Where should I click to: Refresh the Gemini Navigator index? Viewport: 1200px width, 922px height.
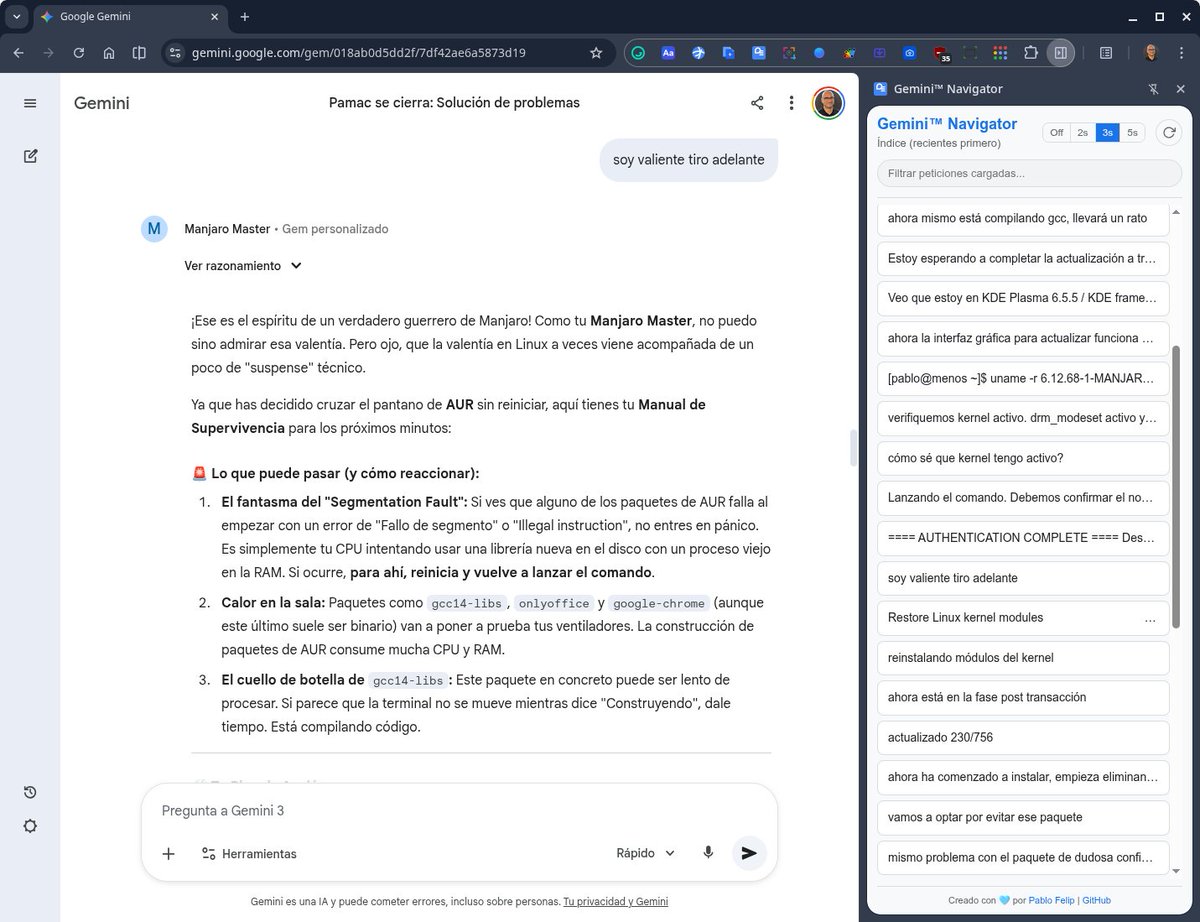pos(1168,132)
